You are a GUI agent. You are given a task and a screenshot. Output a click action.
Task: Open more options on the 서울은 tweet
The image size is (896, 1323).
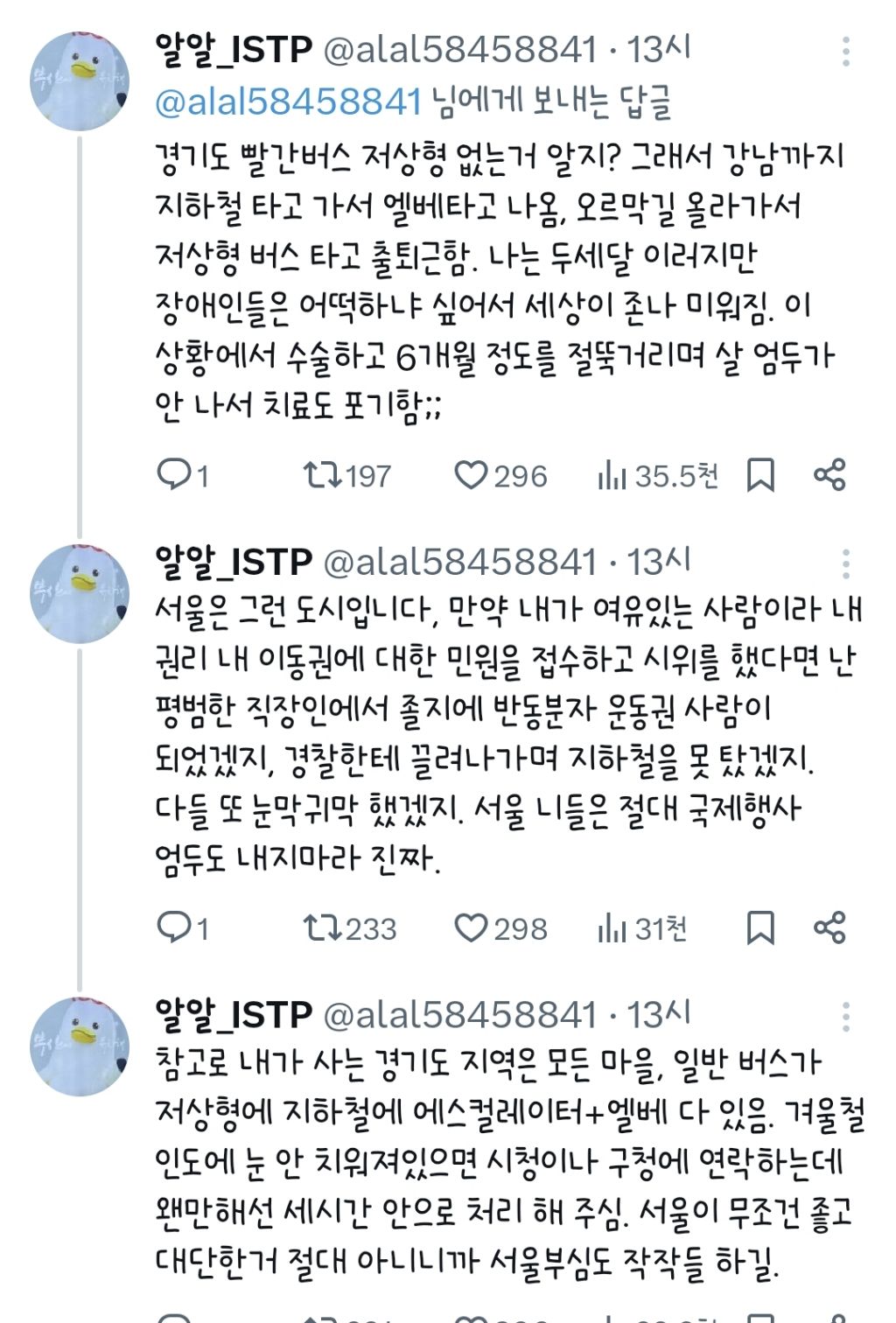[845, 564]
